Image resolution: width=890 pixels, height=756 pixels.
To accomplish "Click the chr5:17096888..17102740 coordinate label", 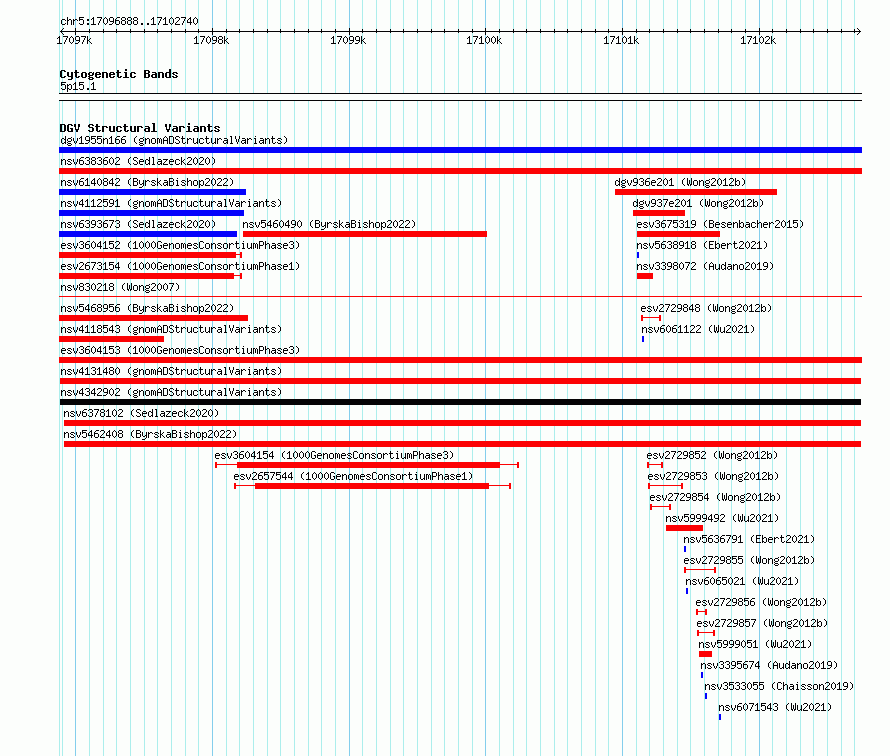I will 129,21.
